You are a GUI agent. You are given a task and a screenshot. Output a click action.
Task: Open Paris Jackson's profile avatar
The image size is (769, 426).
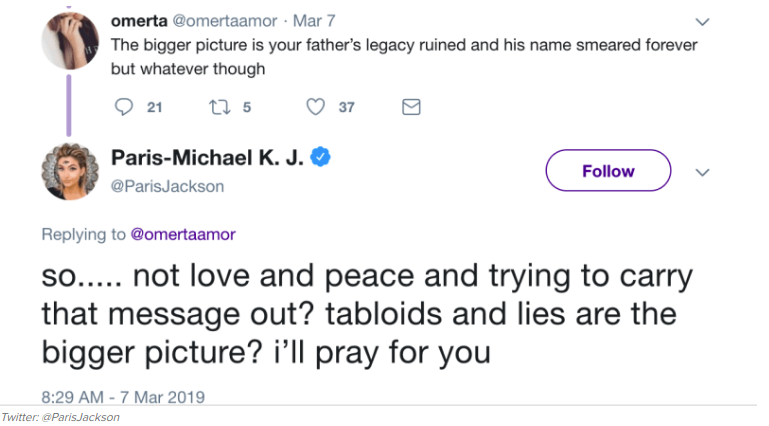click(69, 169)
